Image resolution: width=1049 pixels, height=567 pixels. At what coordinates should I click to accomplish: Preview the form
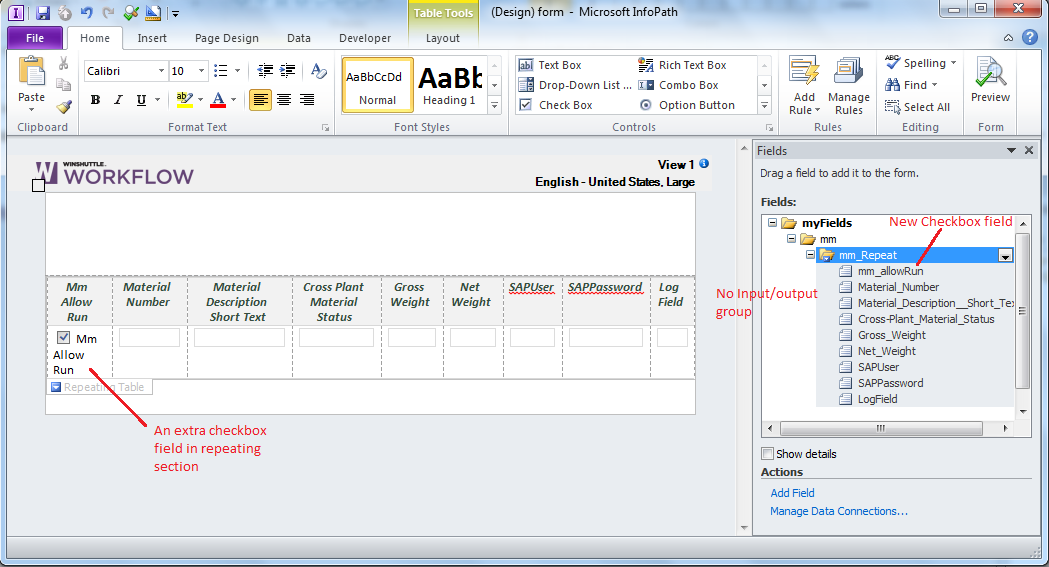(990, 80)
